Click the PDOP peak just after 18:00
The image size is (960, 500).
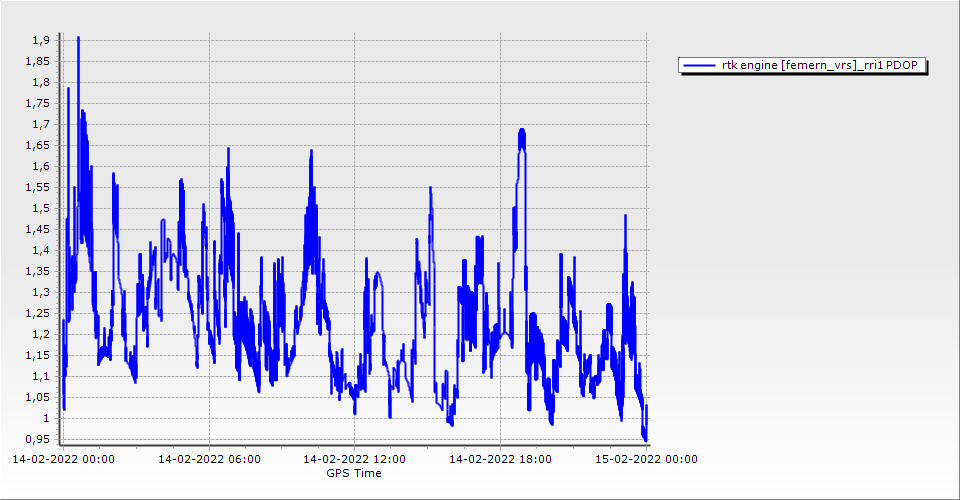click(521, 132)
